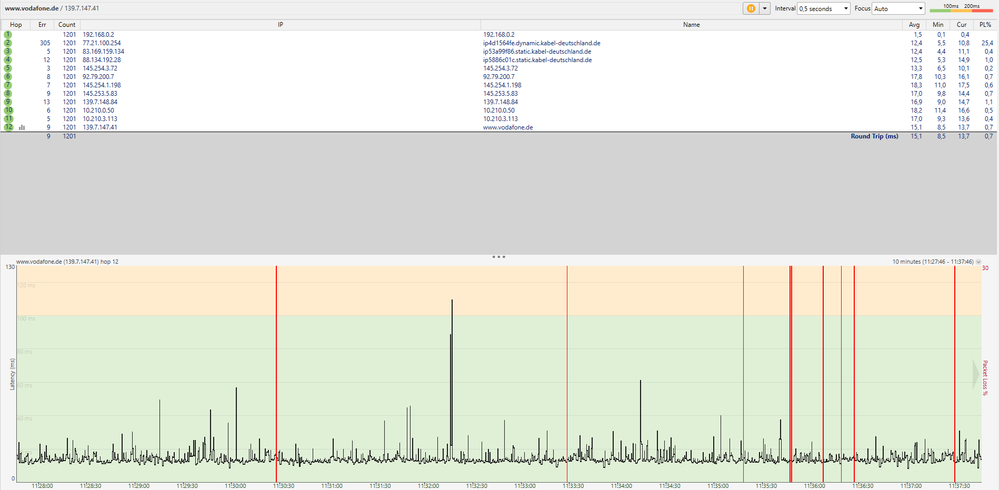Click the latency color scale legend

tap(961, 8)
